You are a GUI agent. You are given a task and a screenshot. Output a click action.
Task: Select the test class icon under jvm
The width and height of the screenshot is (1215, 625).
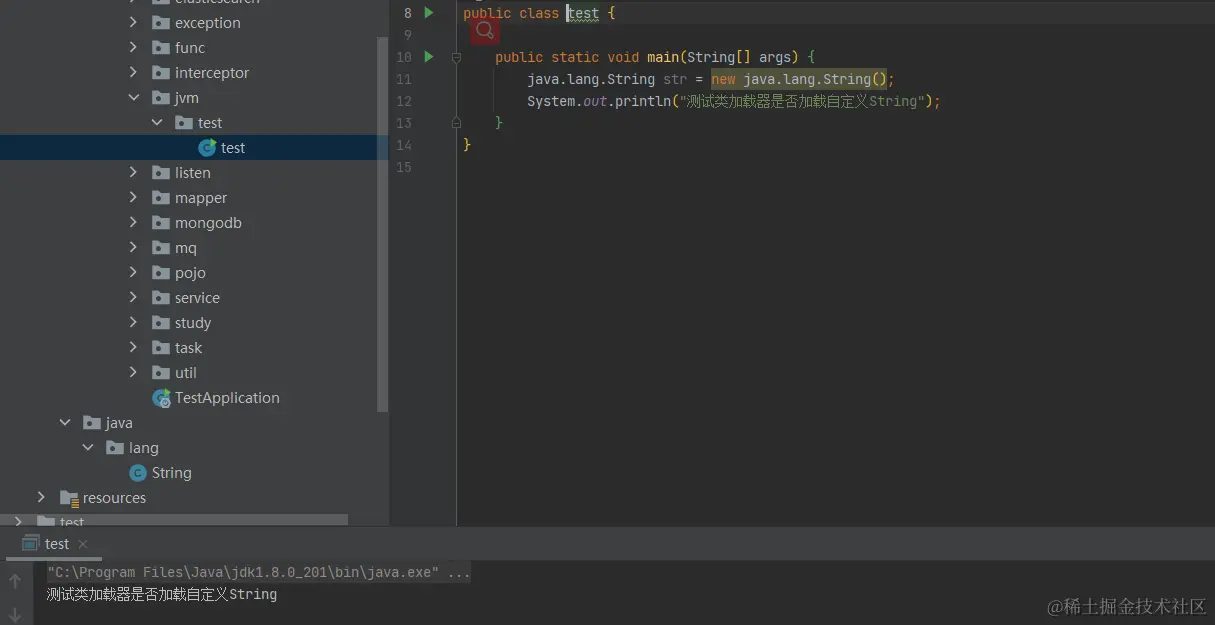207,148
